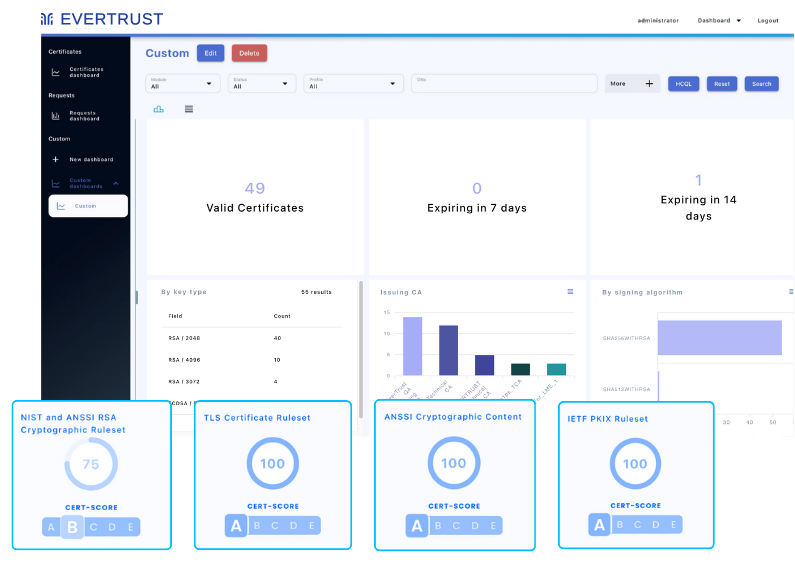This screenshot has width=795, height=562.
Task: Open the Issuing CA chart menu icon
Action: [x=571, y=292]
